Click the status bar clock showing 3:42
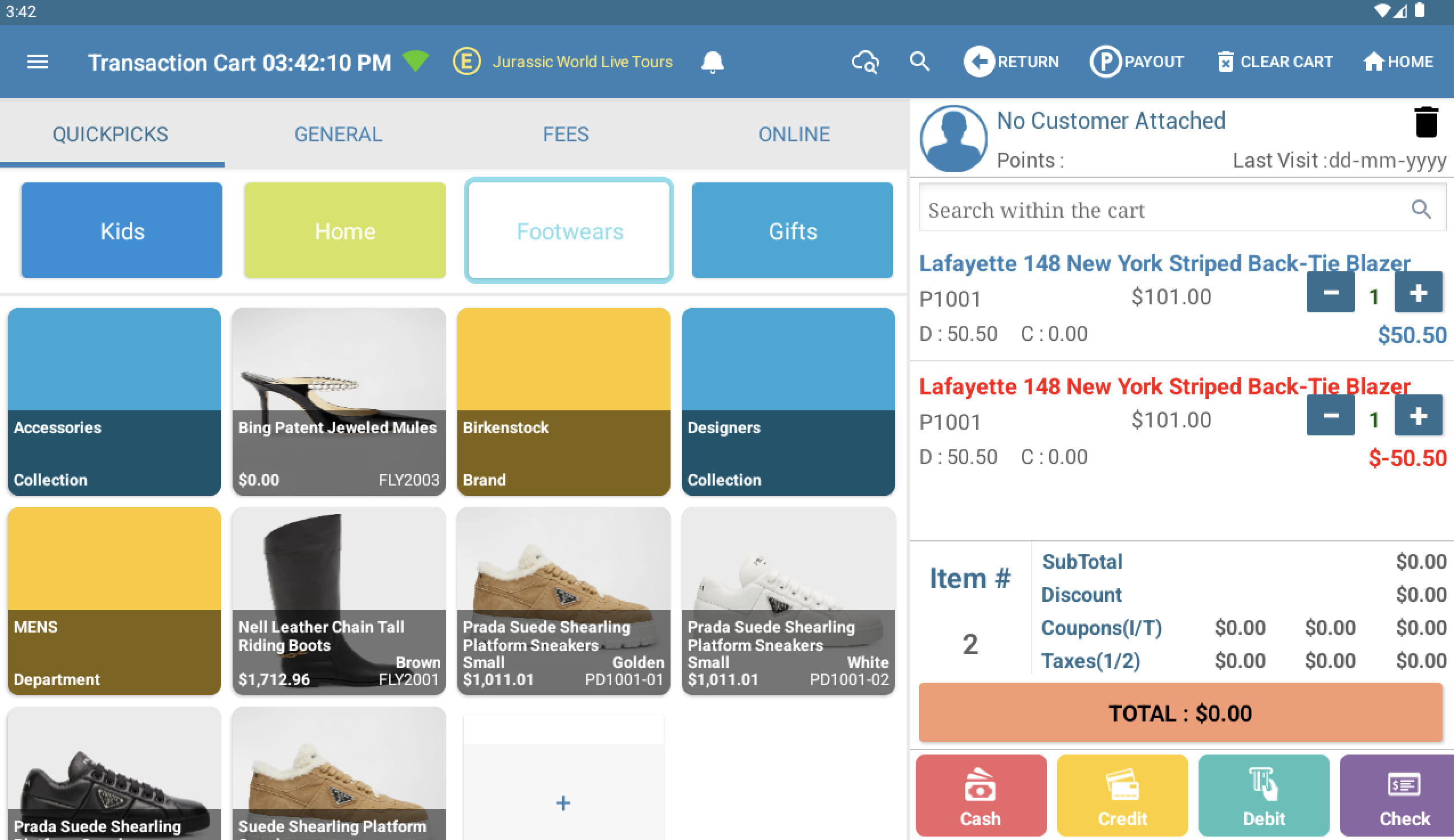Screen dimensions: 1454x840 pyautogui.click(x=21, y=11)
